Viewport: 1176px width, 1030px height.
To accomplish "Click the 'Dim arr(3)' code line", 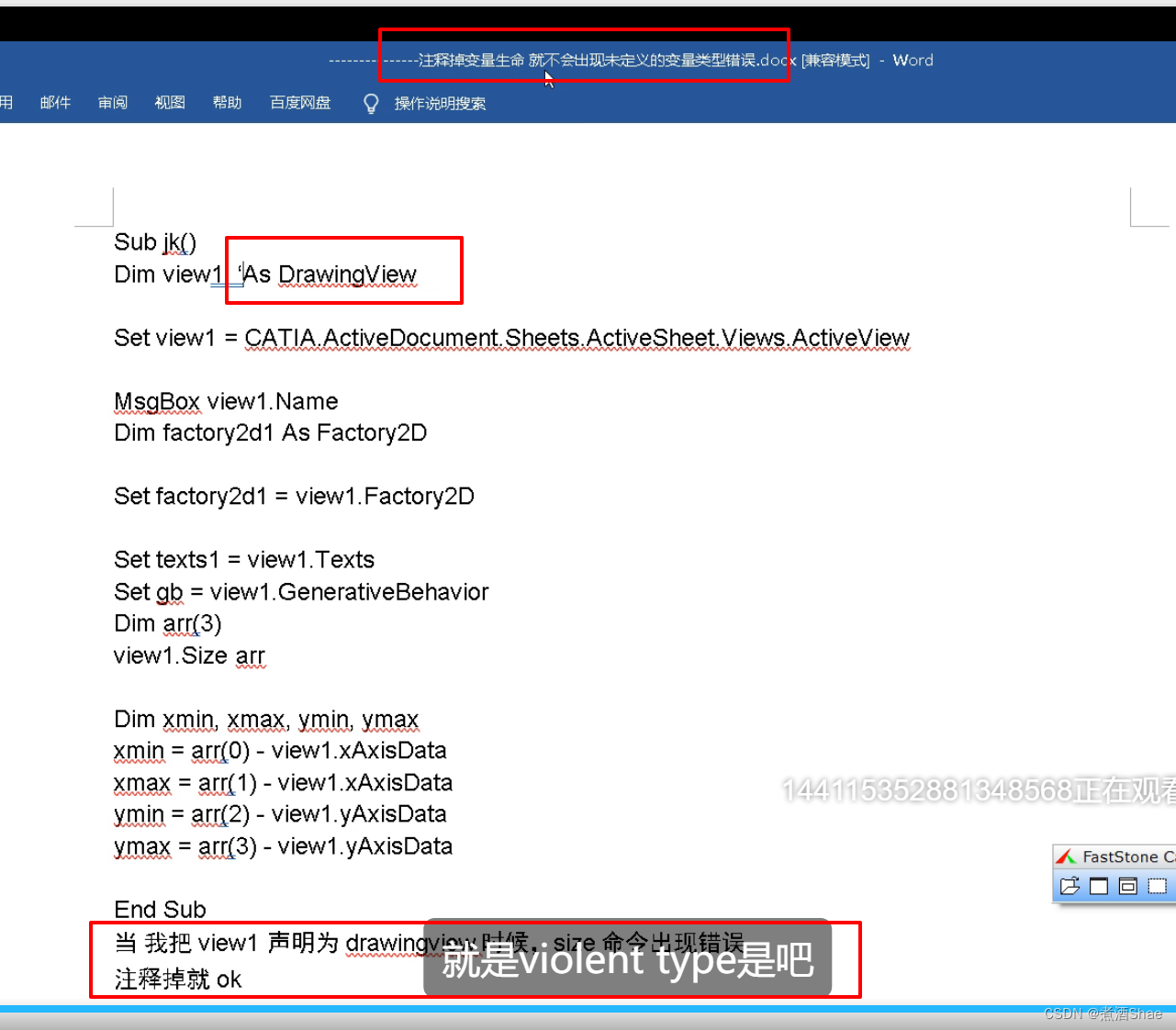I will [168, 624].
